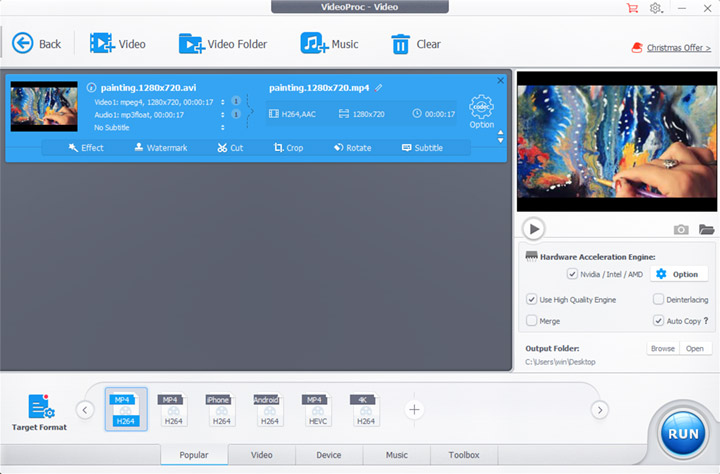Viewport: 720px width, 474px height.
Task: Toggle Use High Quality Engine
Action: tap(531, 299)
